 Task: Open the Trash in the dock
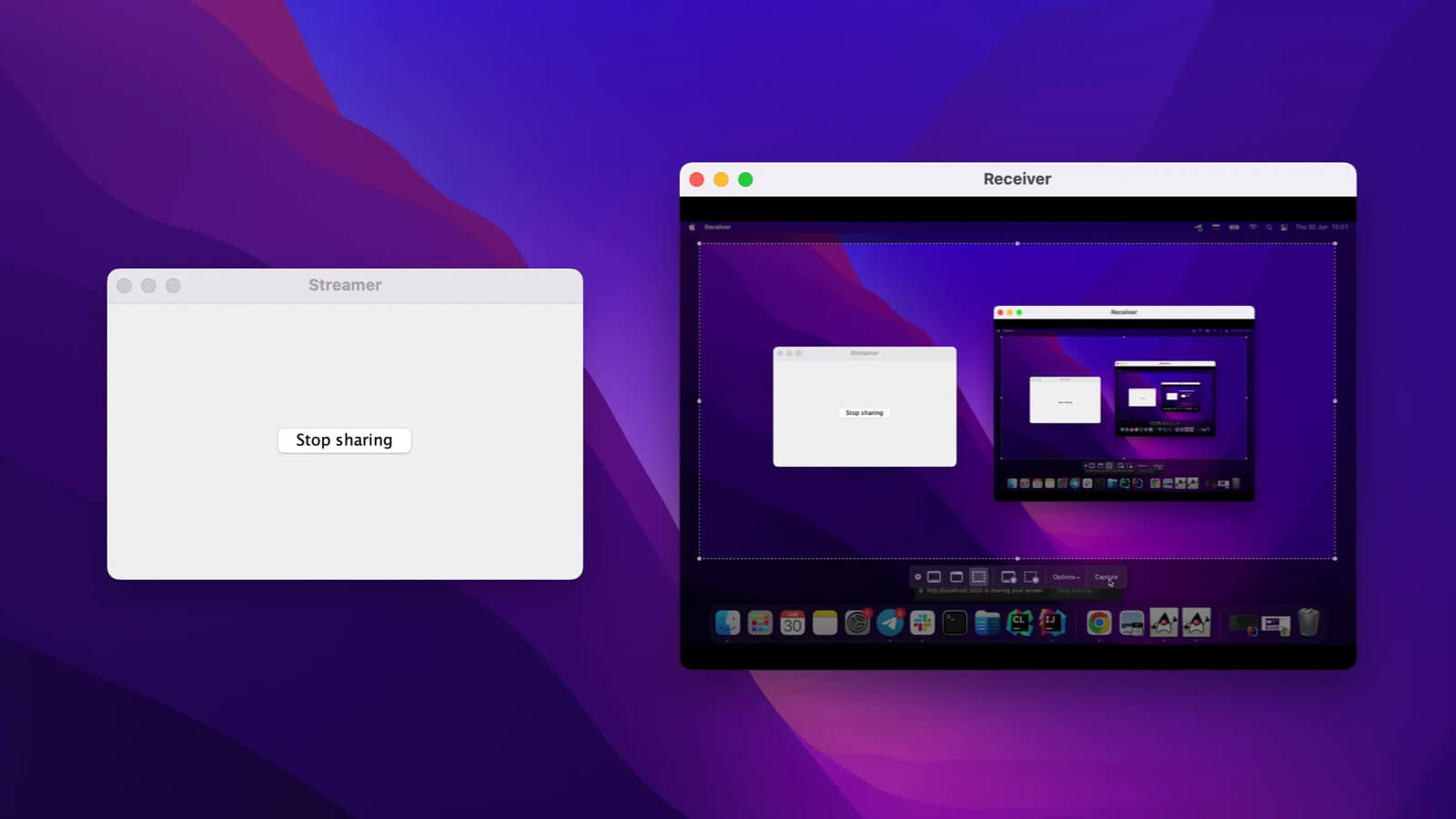point(1308,622)
